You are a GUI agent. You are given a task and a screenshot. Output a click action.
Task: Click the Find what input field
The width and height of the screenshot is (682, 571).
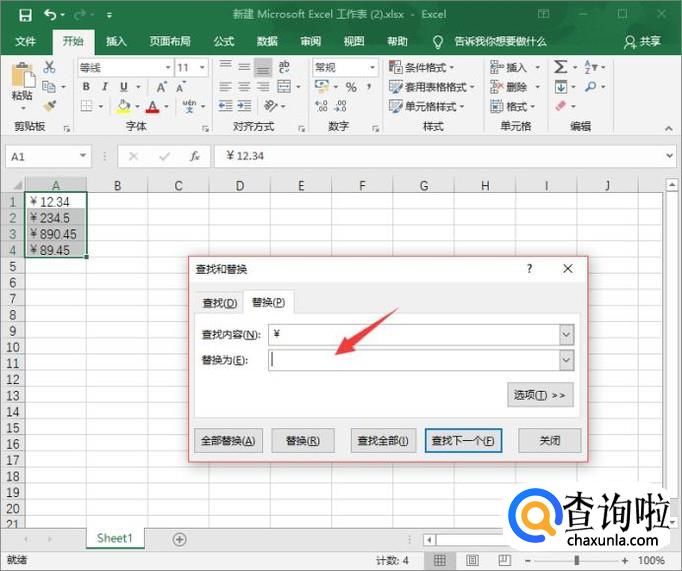click(414, 334)
